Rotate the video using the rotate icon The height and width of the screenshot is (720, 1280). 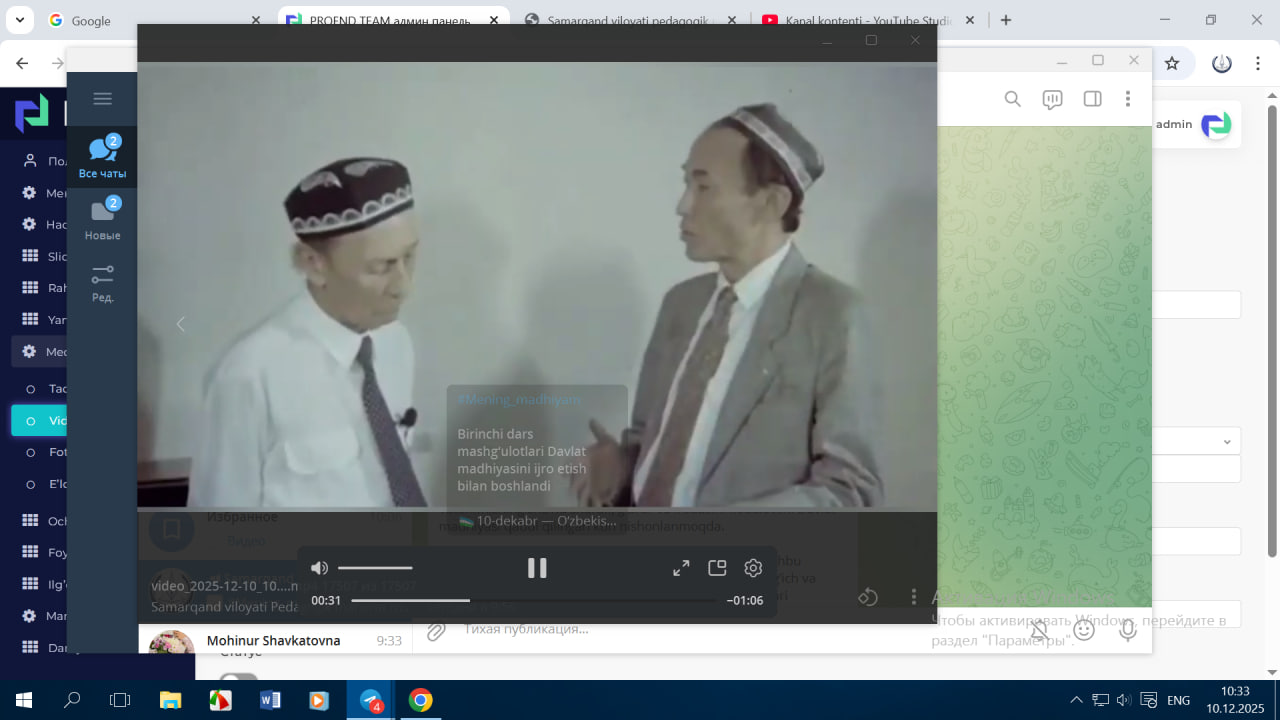868,597
